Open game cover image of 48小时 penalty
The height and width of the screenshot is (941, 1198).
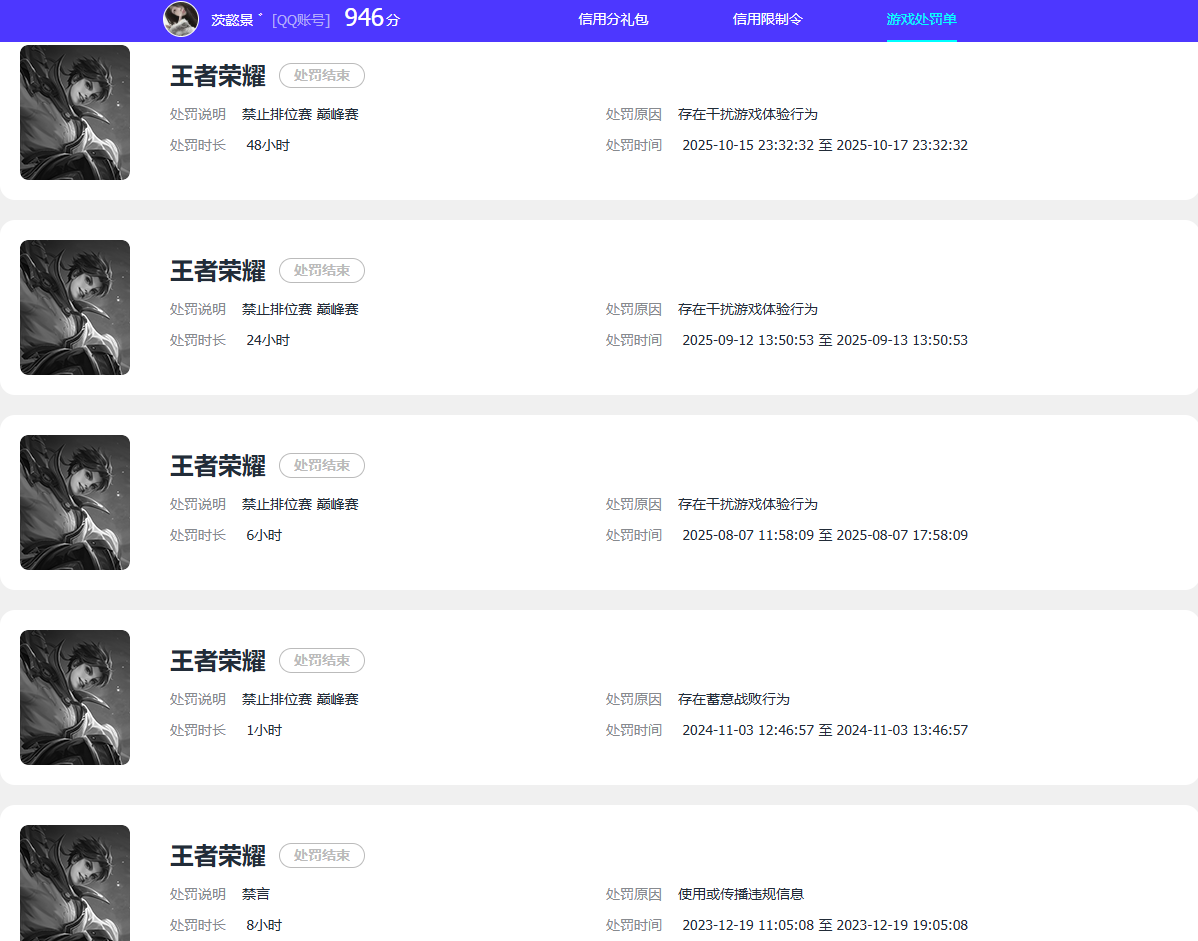75,112
